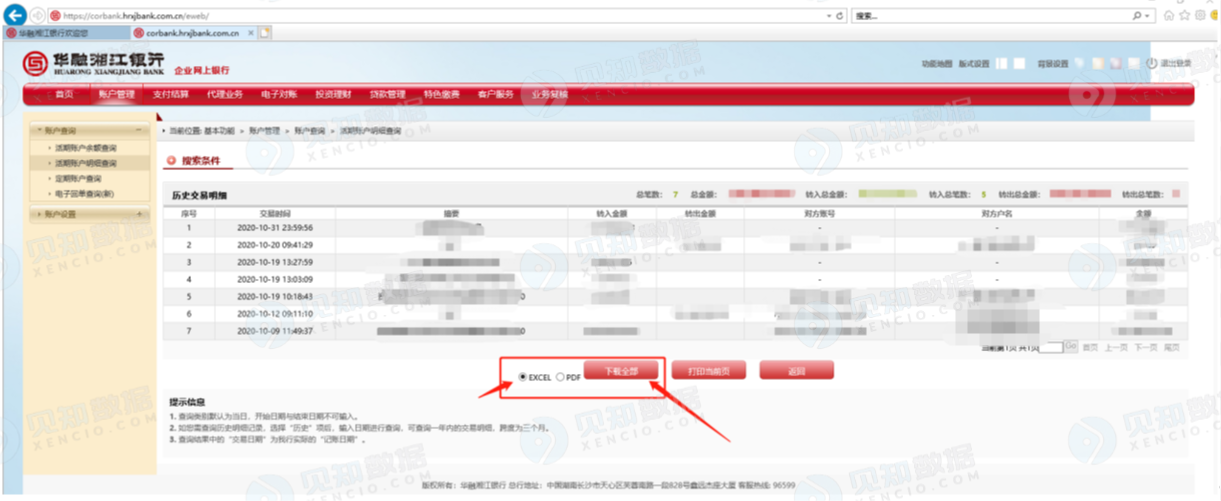Screen dimensions: 1221x501
Task: Select the PDF radio button
Action: point(560,377)
